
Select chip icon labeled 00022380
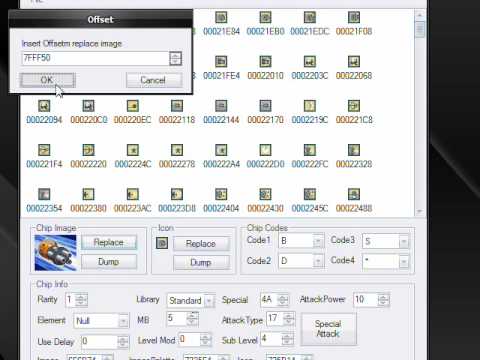88,194
